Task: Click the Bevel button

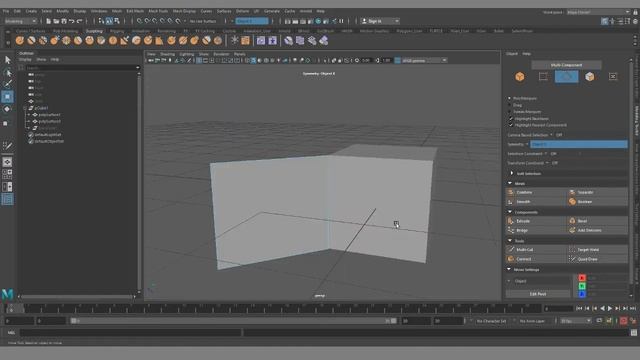Action: click(x=598, y=221)
